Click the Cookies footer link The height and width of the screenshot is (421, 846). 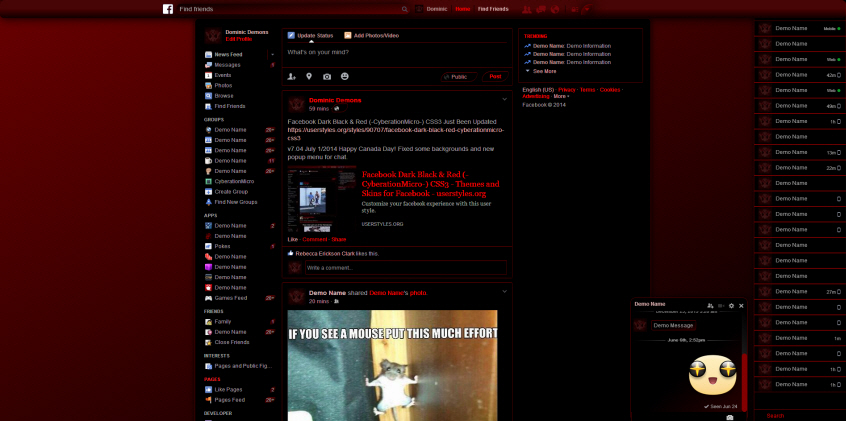[x=610, y=90]
